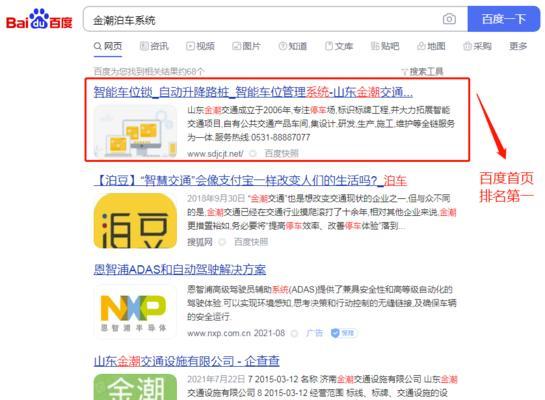The image size is (545, 400).
Task: Click the 图片 picture icon
Action: click(236, 46)
